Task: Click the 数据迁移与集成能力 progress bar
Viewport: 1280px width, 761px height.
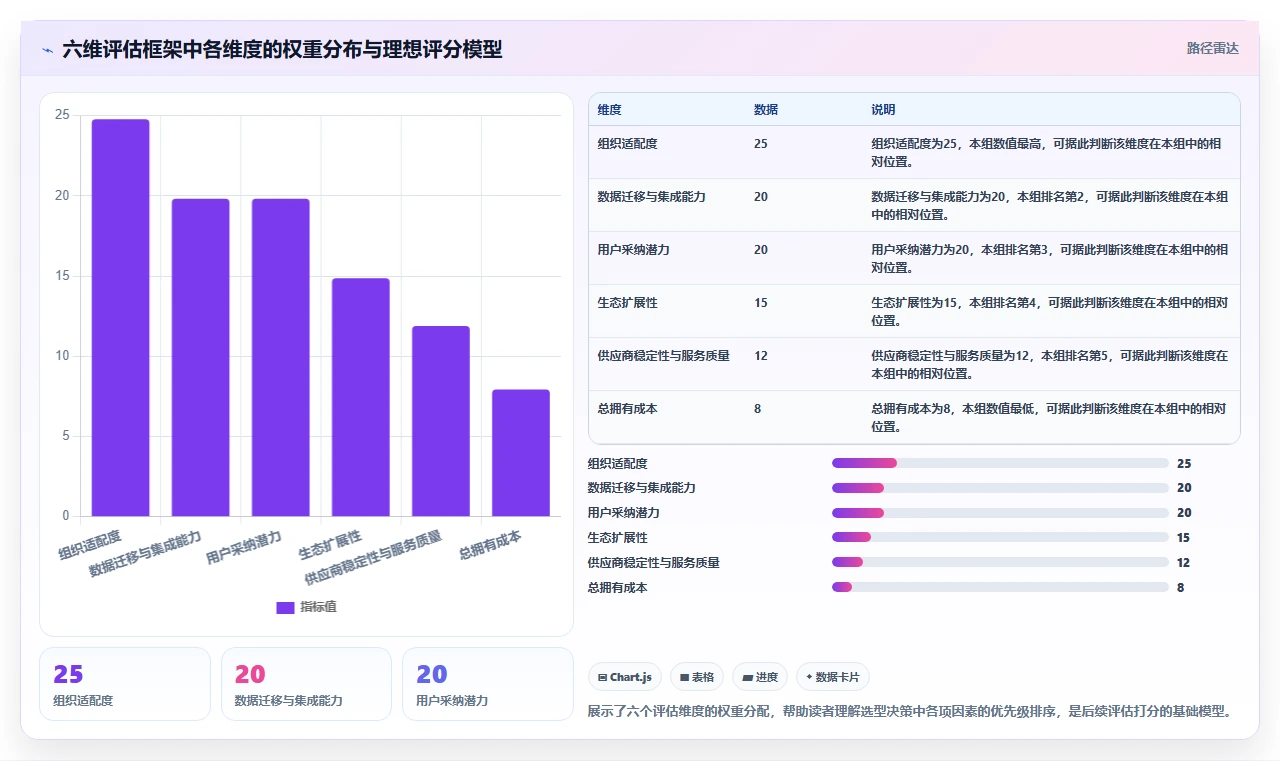Action: (x=1000, y=488)
